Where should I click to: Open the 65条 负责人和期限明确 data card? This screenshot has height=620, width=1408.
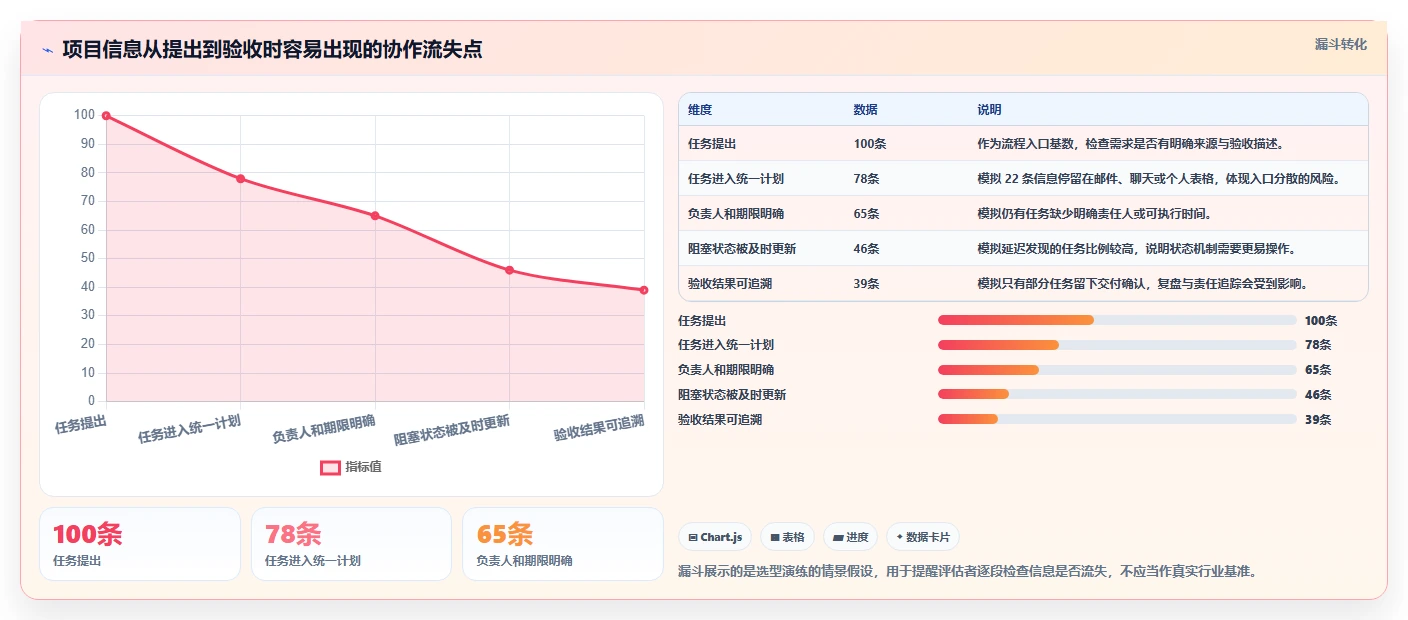coord(563,544)
